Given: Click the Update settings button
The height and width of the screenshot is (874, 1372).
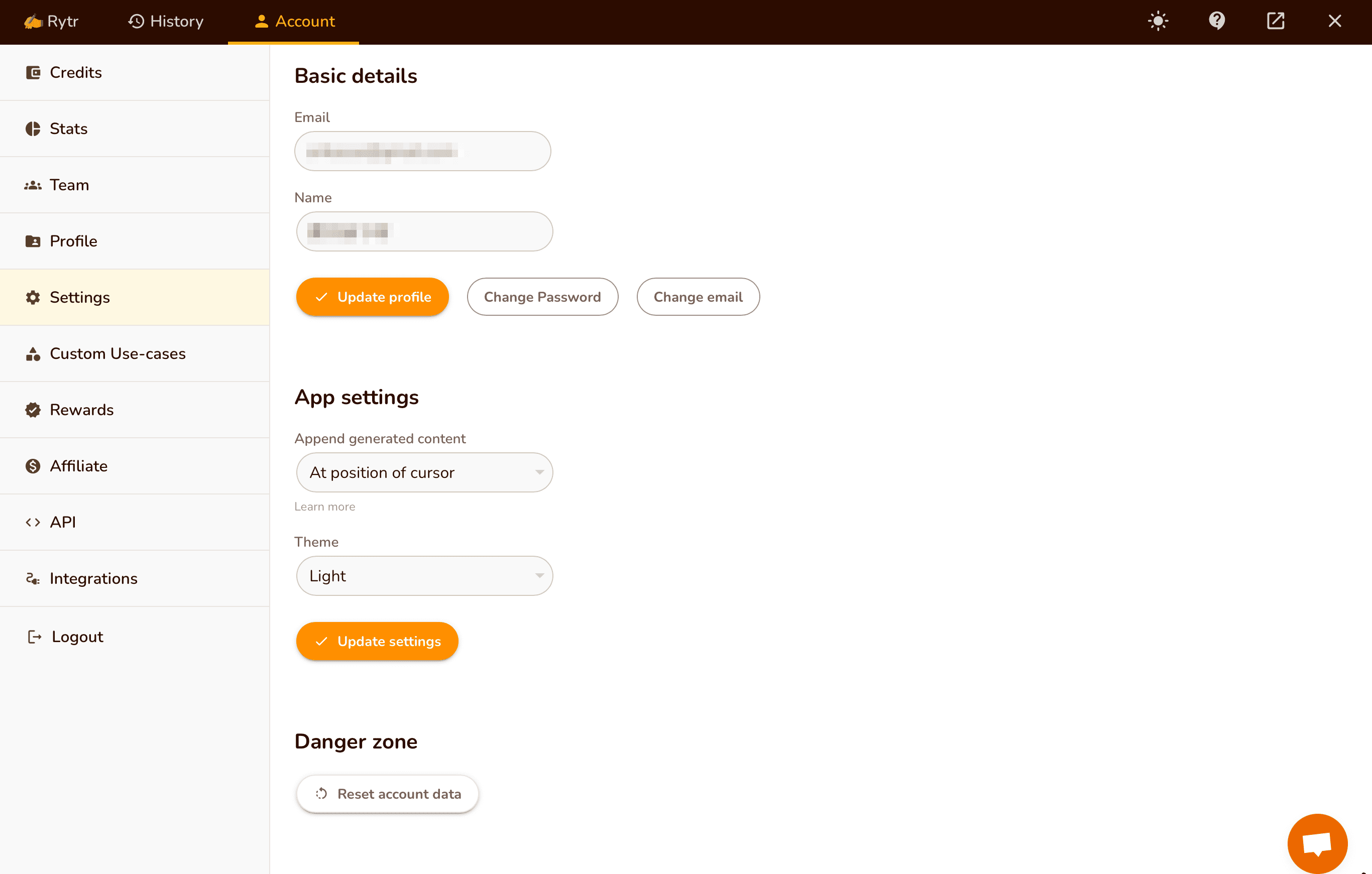Looking at the screenshot, I should 377,641.
